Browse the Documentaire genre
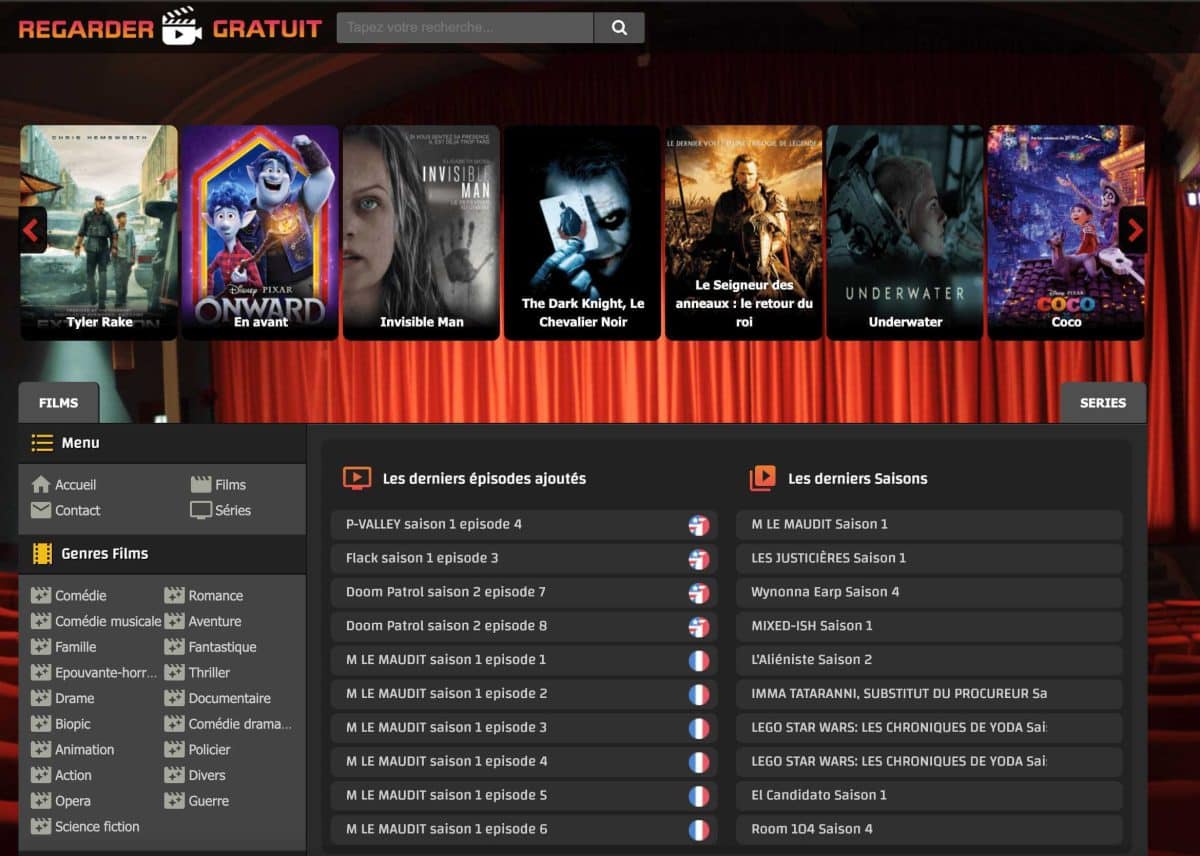 (x=230, y=698)
